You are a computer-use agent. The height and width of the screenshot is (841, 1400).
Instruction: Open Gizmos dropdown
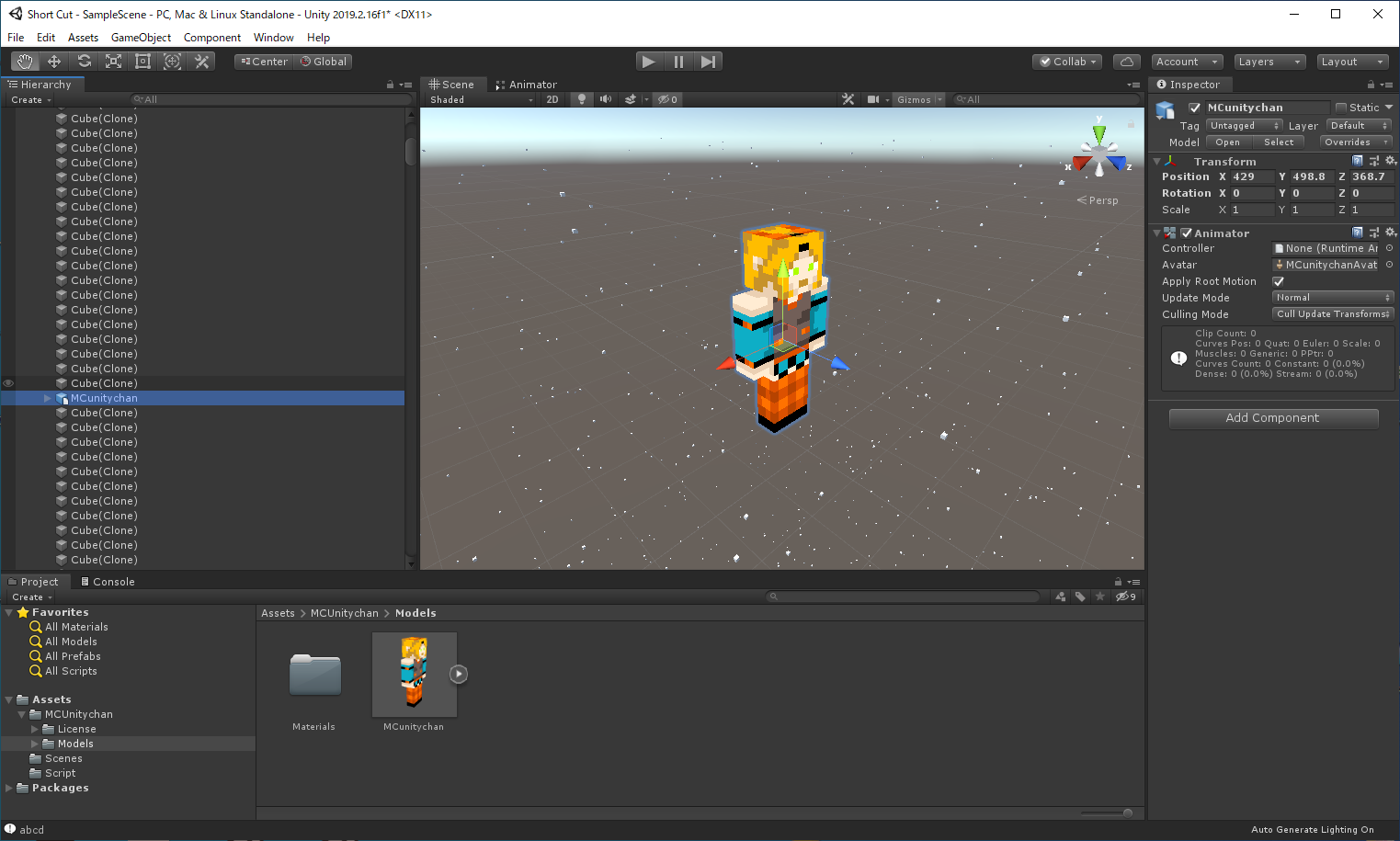tap(918, 99)
